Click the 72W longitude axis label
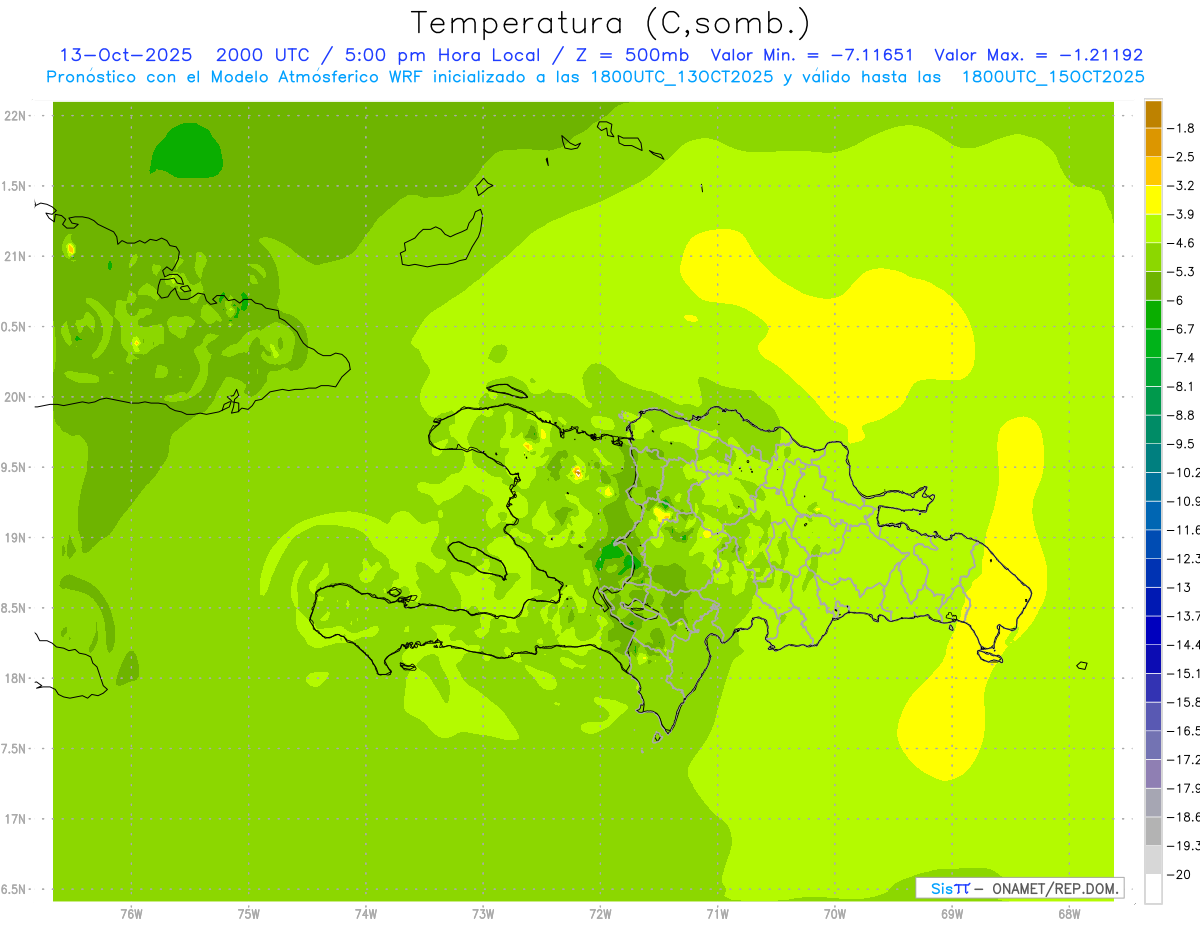The height and width of the screenshot is (927, 1200). point(600,914)
